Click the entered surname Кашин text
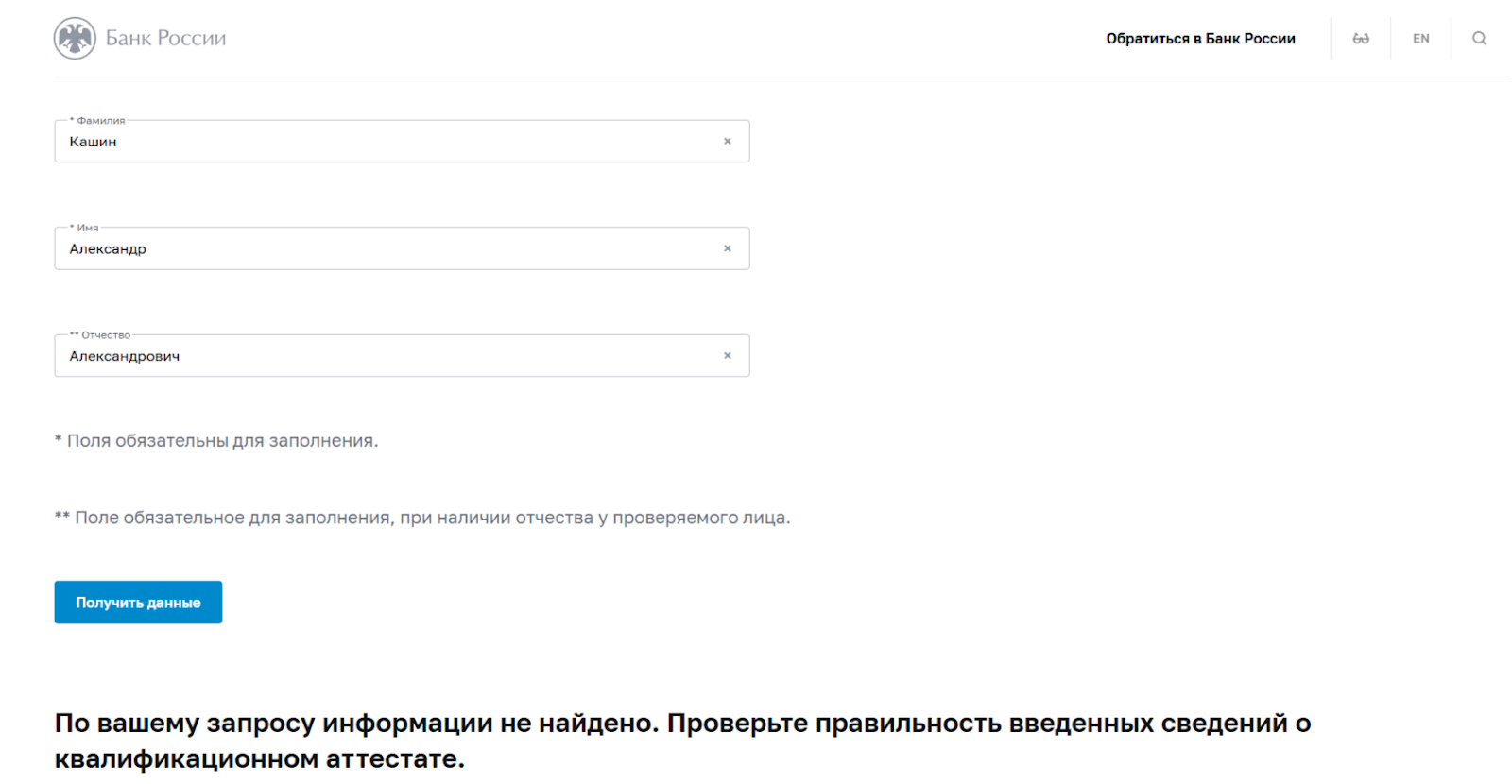The width and height of the screenshot is (1512, 784). tap(93, 142)
